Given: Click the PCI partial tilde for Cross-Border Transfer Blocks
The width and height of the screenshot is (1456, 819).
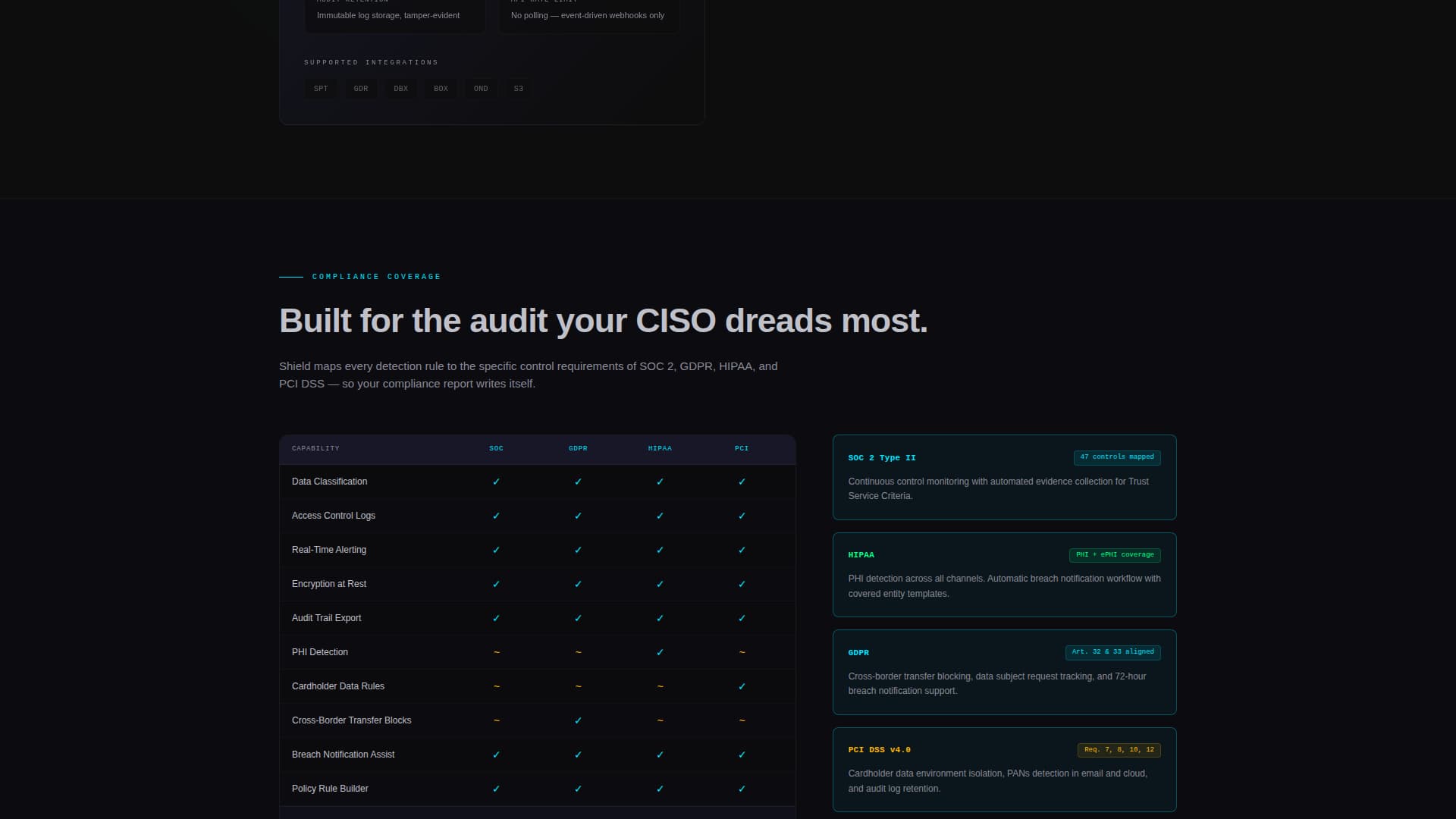Looking at the screenshot, I should click(742, 720).
